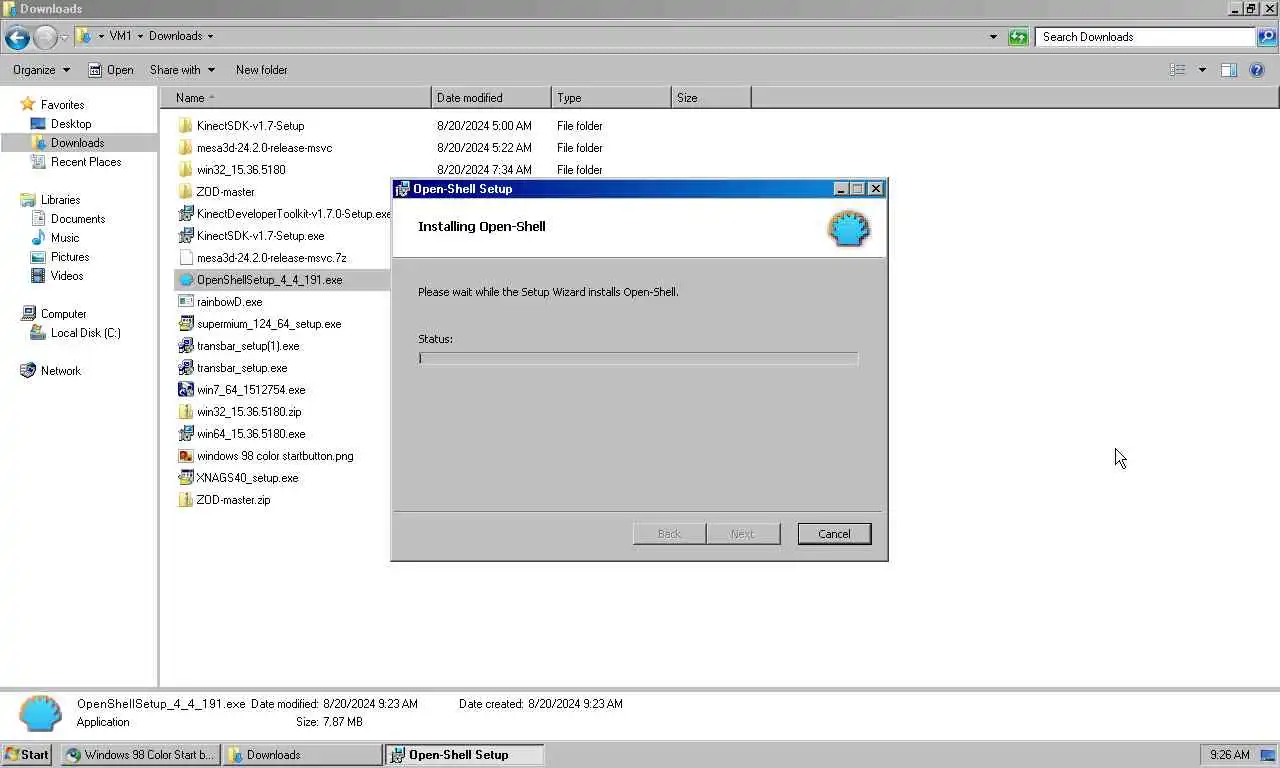Screen dimensions: 1280x768
Task: Select Desktop in the navigation pane
Action: coord(71,124)
